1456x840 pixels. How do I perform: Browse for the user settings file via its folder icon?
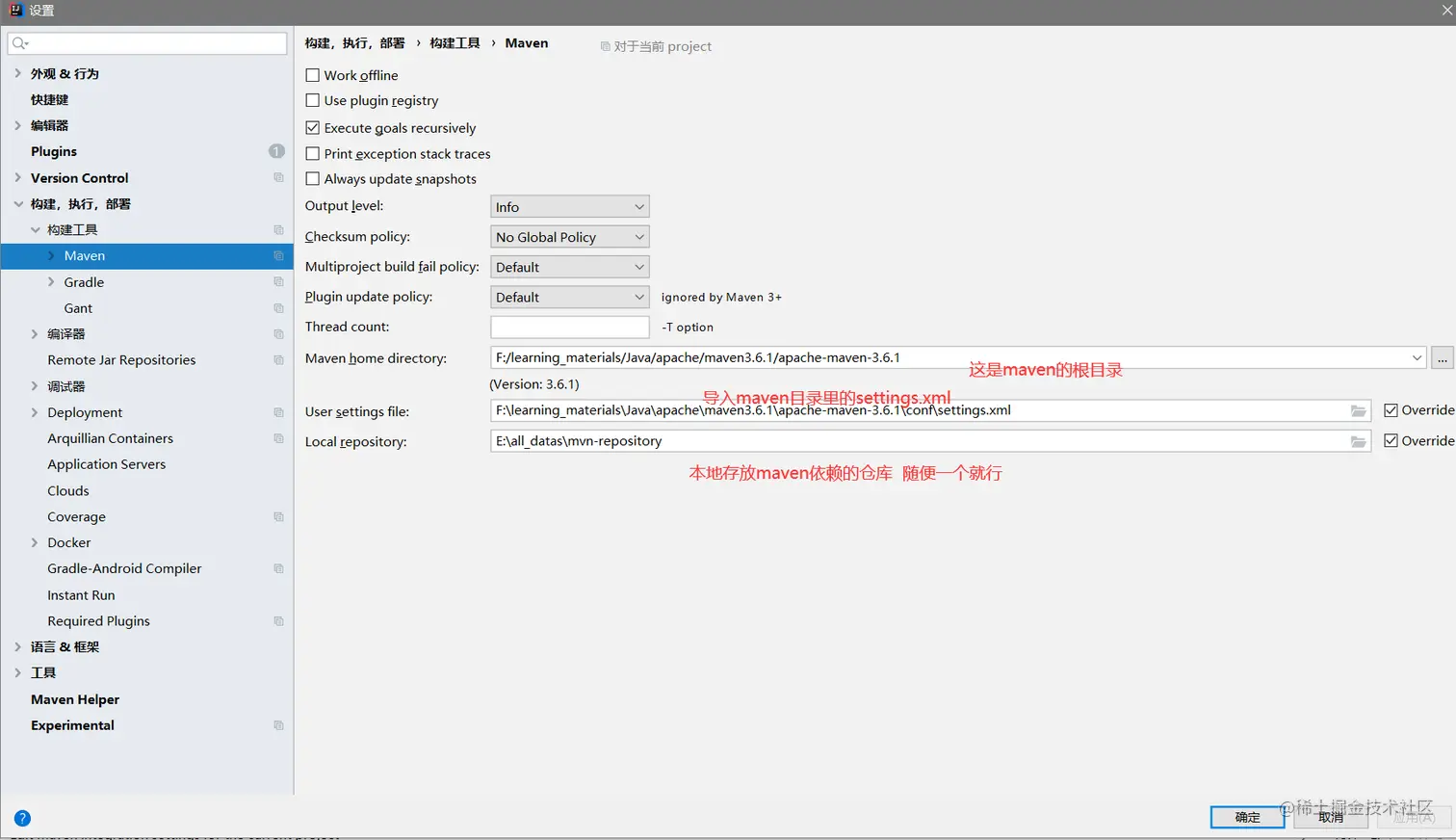(1358, 410)
